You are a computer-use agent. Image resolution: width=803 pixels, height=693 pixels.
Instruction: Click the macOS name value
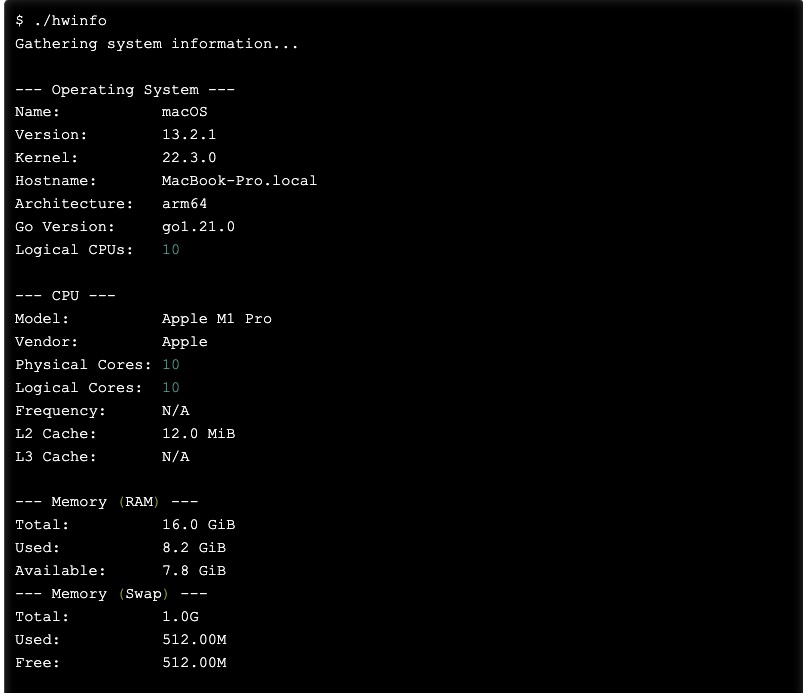[184, 112]
